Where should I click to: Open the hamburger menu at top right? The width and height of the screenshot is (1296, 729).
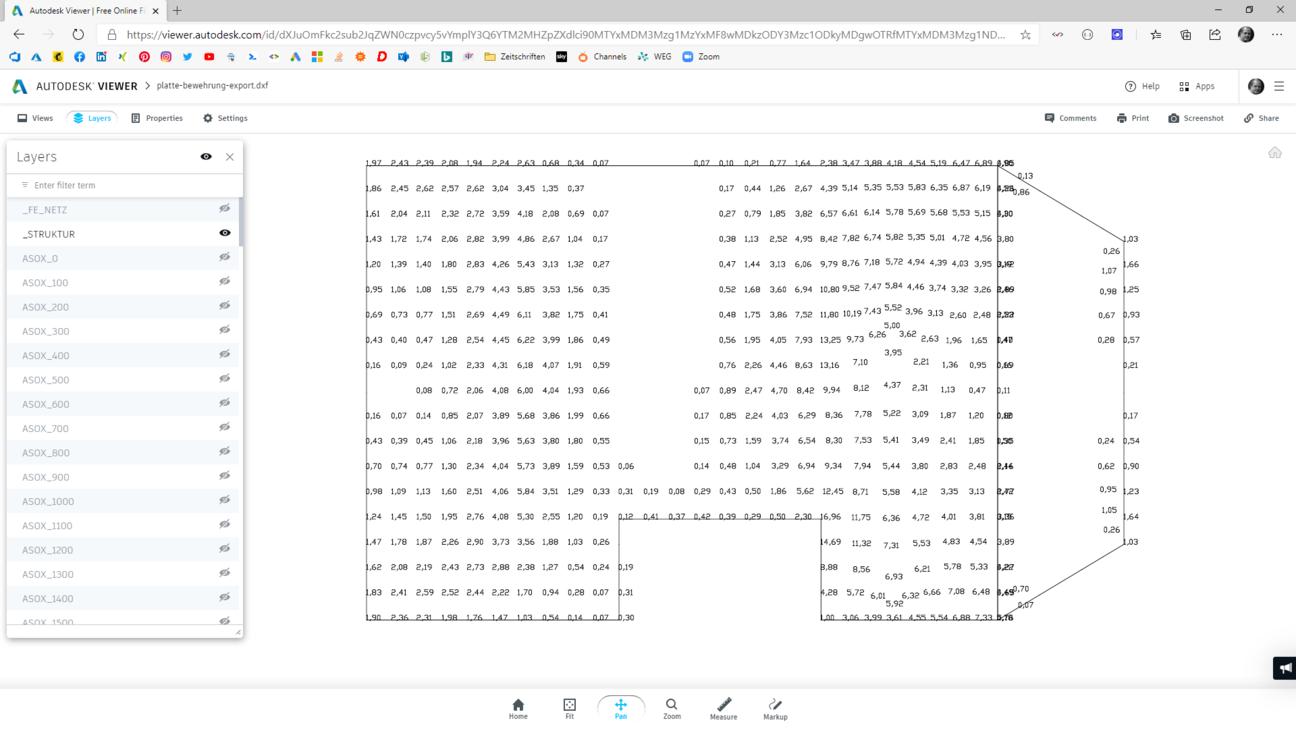1279,87
